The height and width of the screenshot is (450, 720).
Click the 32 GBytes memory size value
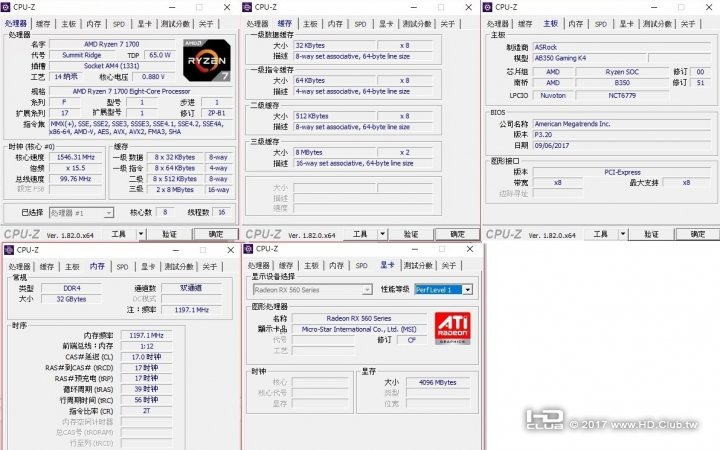(72, 299)
